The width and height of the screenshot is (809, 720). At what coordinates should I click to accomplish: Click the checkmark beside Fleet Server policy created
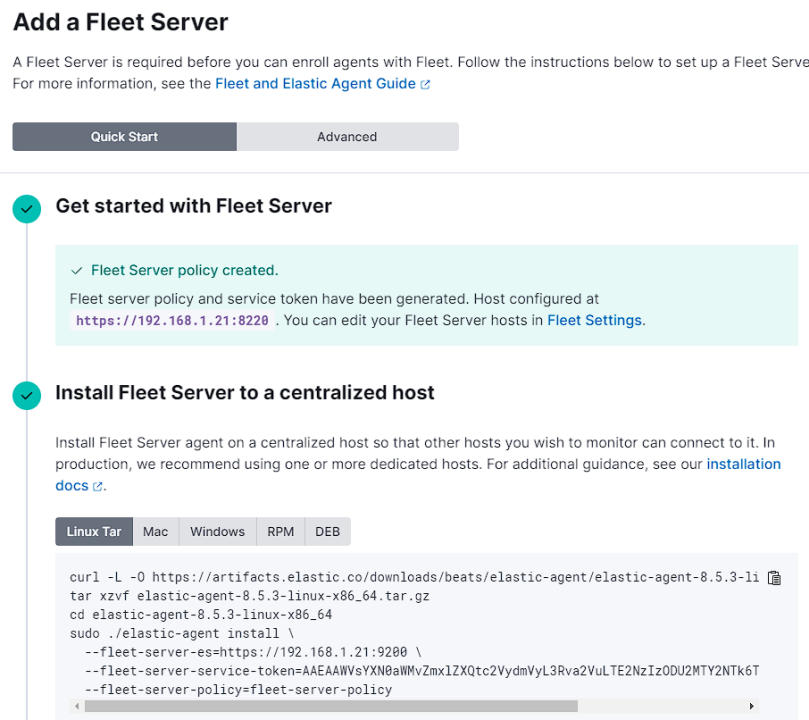[77, 271]
